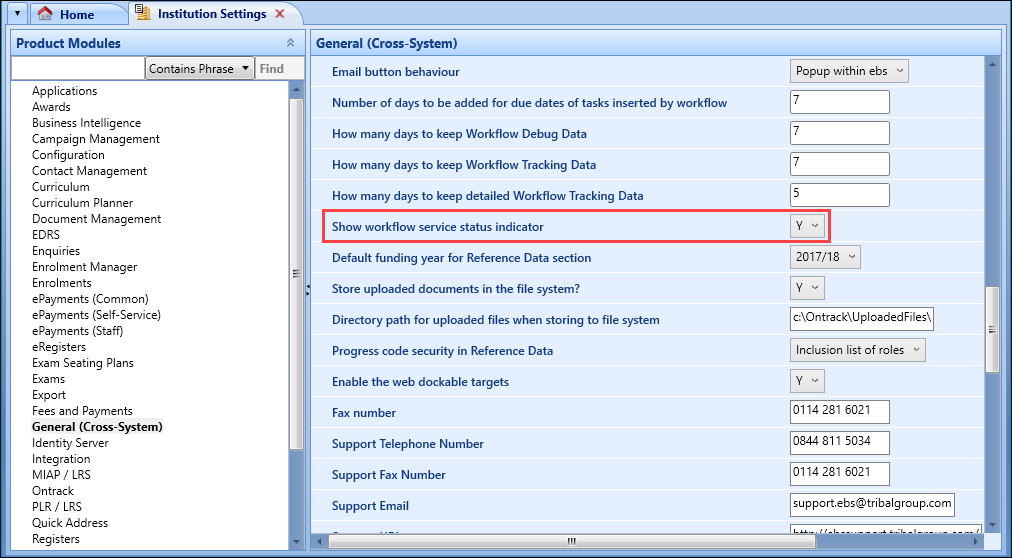Open Enrolments module
Image resolution: width=1012 pixels, height=558 pixels.
(62, 283)
